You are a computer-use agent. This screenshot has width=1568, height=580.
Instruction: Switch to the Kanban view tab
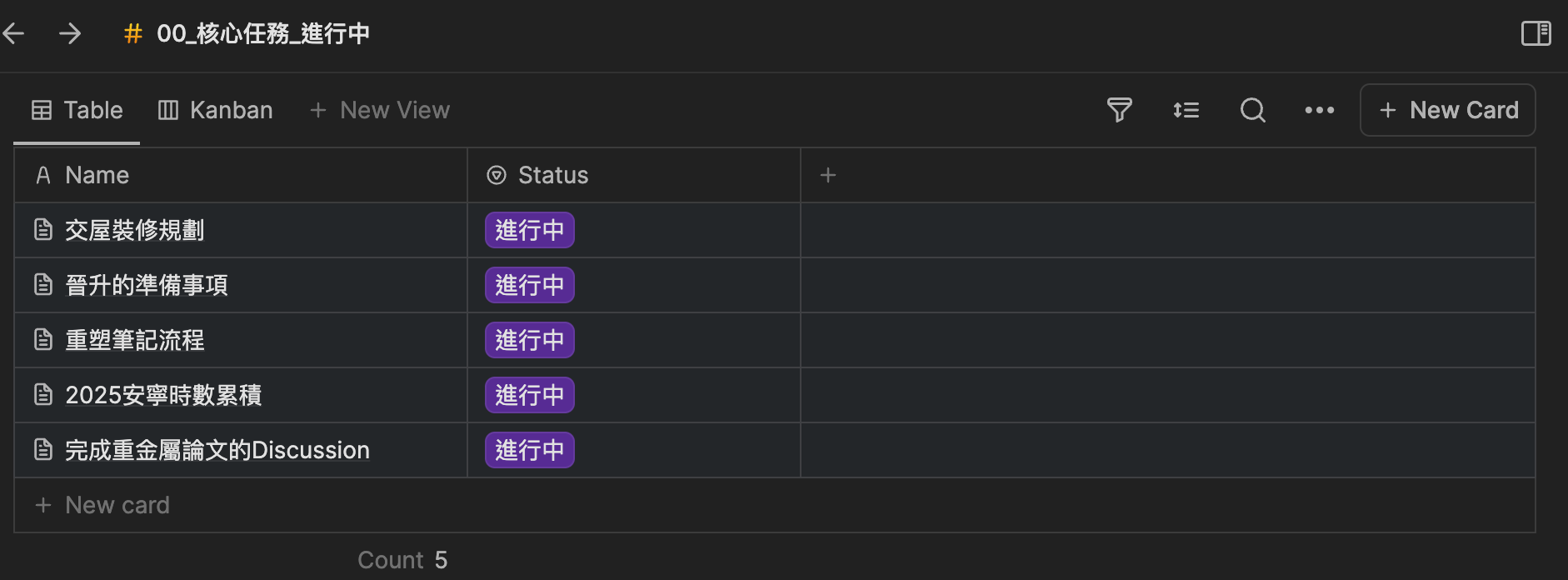(216, 110)
